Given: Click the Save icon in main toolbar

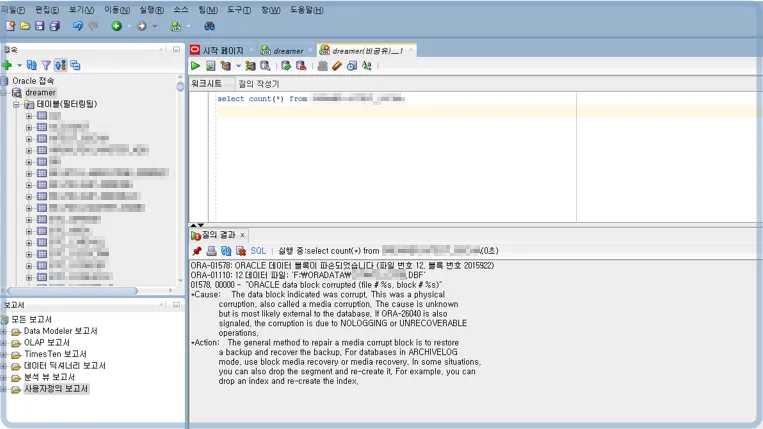Looking at the screenshot, I should click(39, 26).
